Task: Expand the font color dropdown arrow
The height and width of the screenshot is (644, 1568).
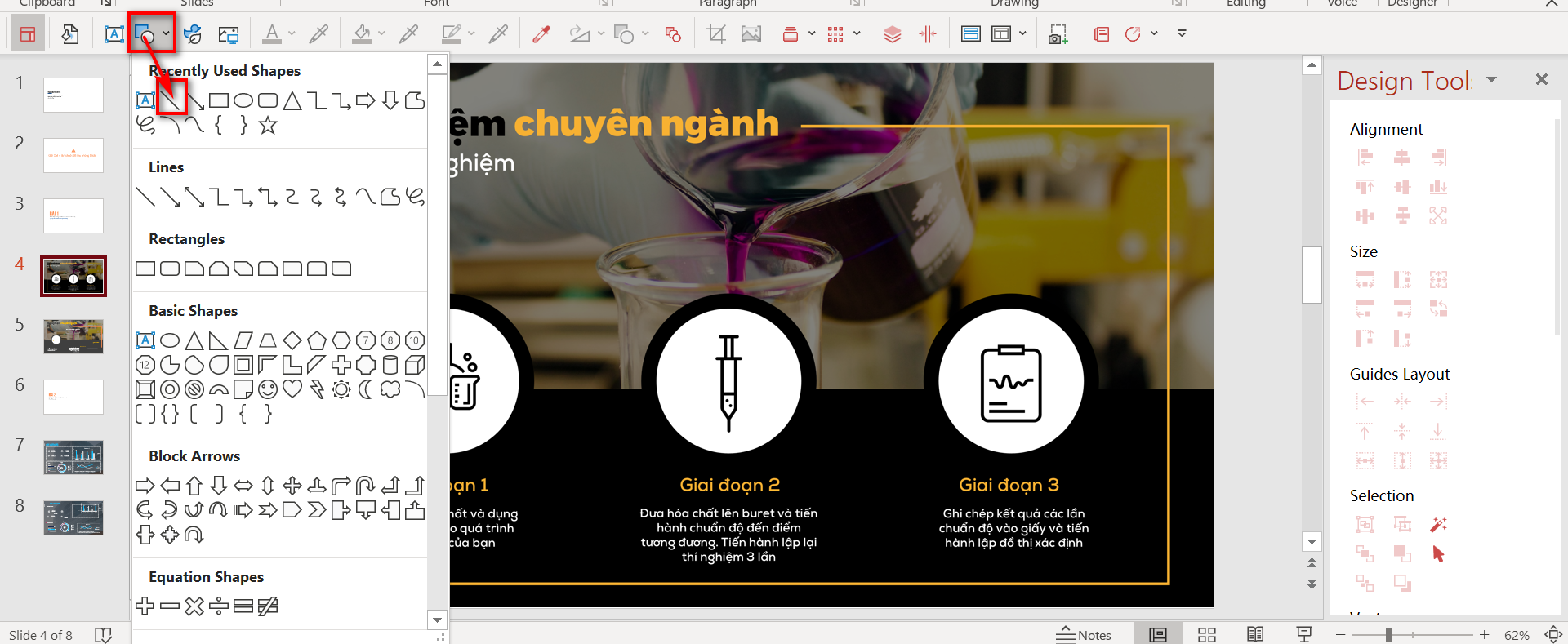Action: tap(292, 34)
